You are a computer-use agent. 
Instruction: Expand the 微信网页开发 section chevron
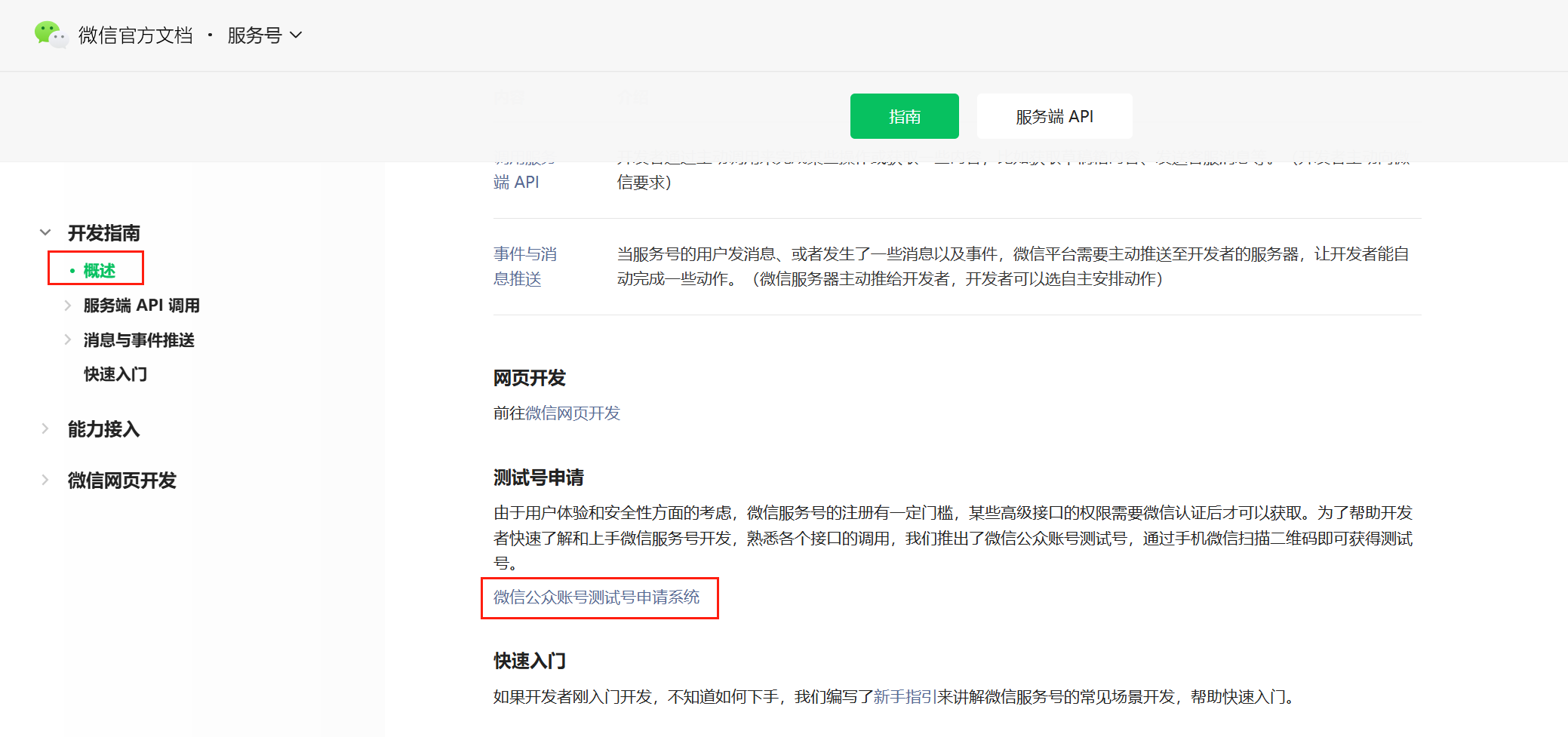[x=45, y=480]
